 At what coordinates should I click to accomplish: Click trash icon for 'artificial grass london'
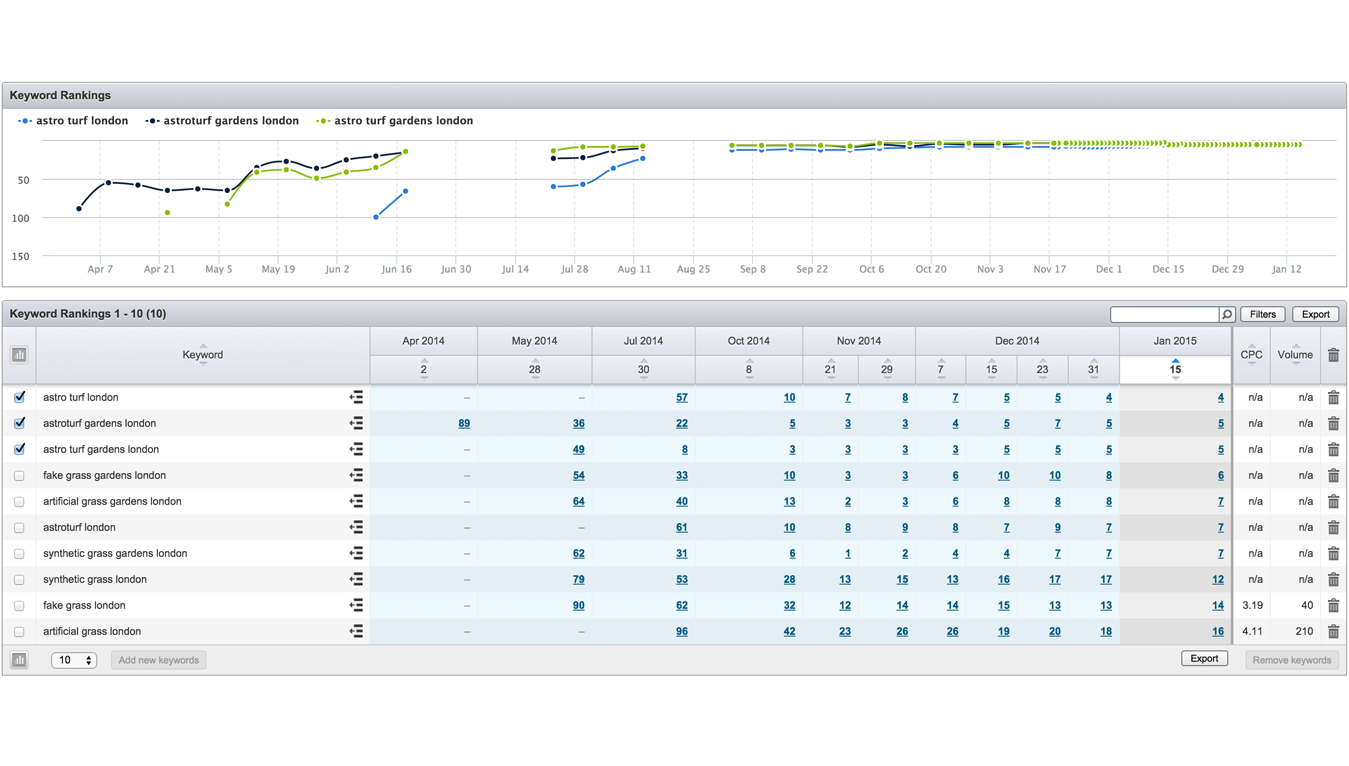(1333, 632)
